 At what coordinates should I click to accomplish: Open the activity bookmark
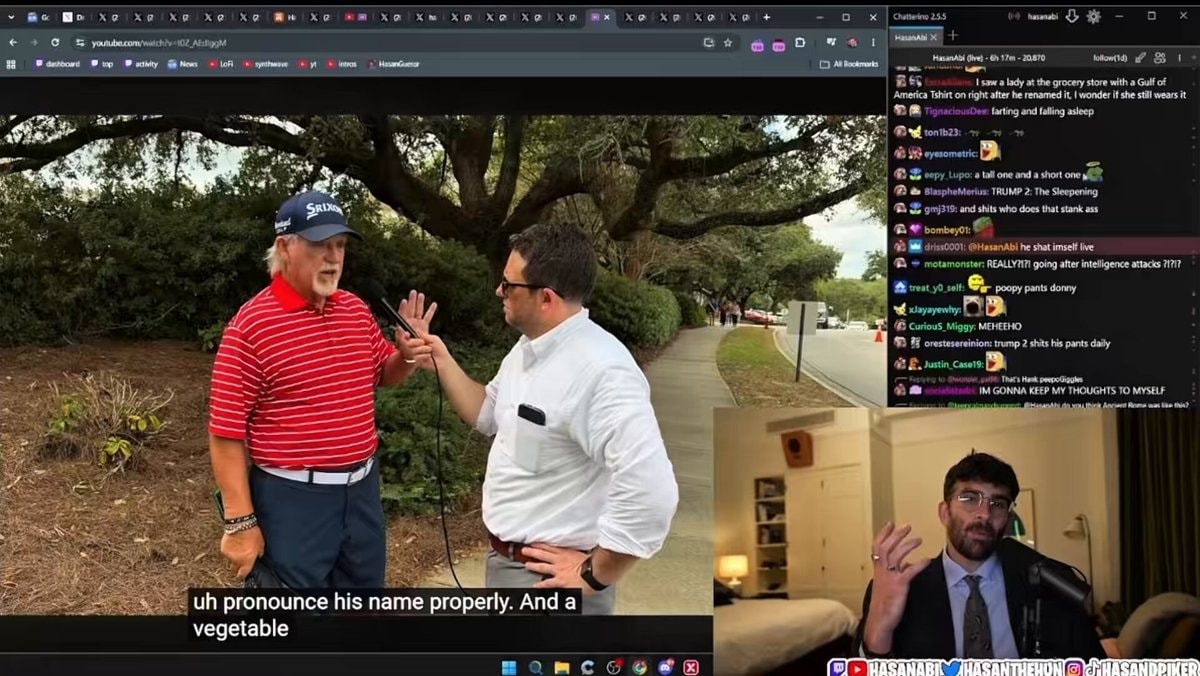[141, 64]
